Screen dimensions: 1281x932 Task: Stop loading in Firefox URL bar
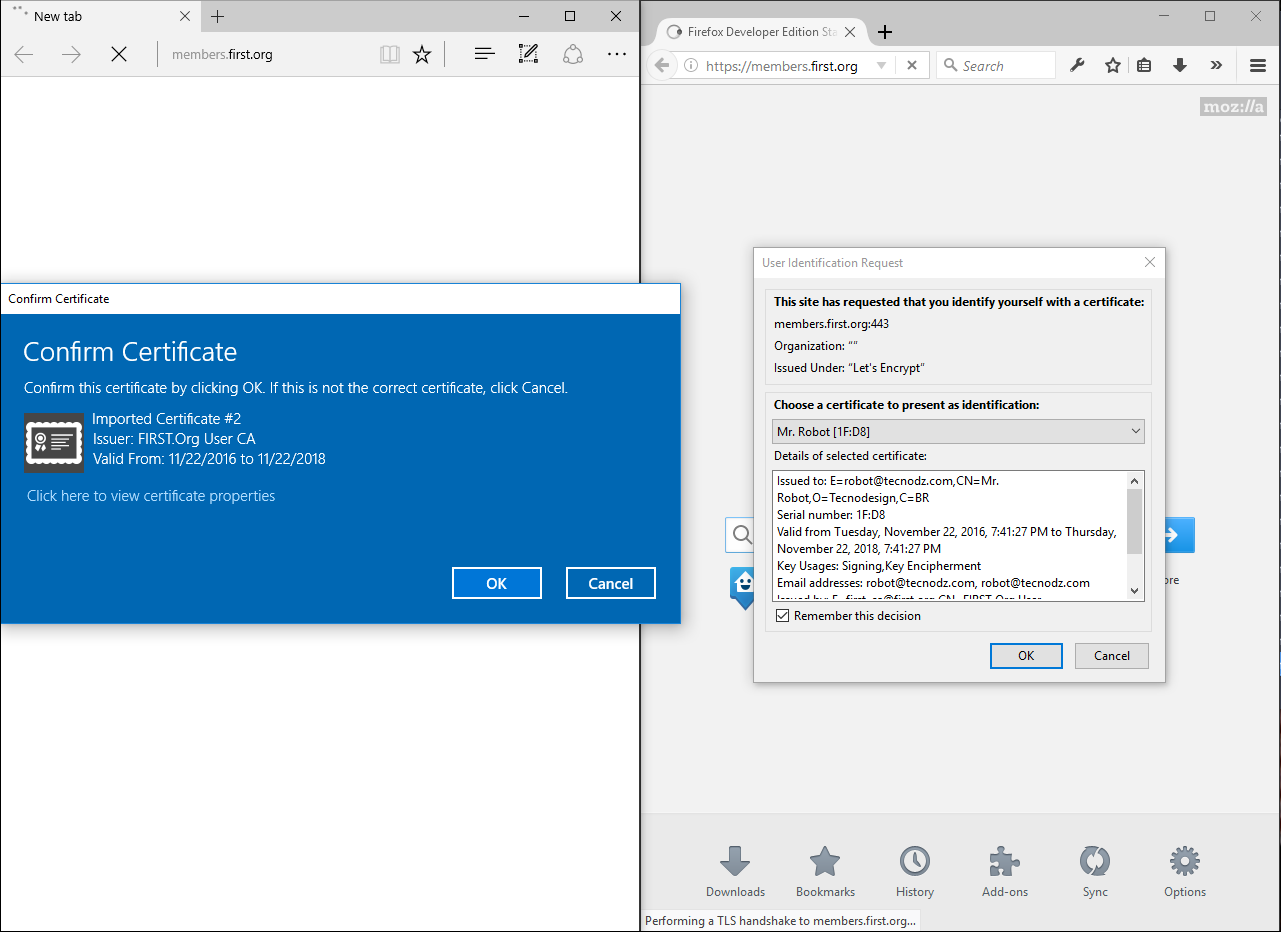coord(911,66)
